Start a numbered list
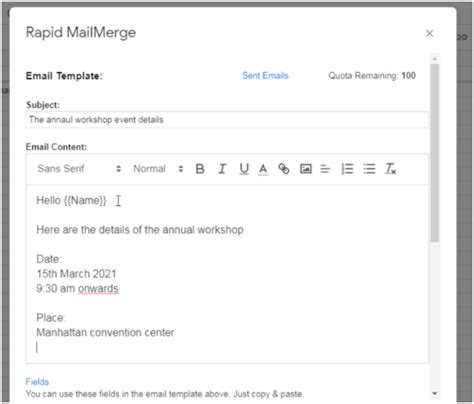This screenshot has width=474, height=404. point(347,169)
